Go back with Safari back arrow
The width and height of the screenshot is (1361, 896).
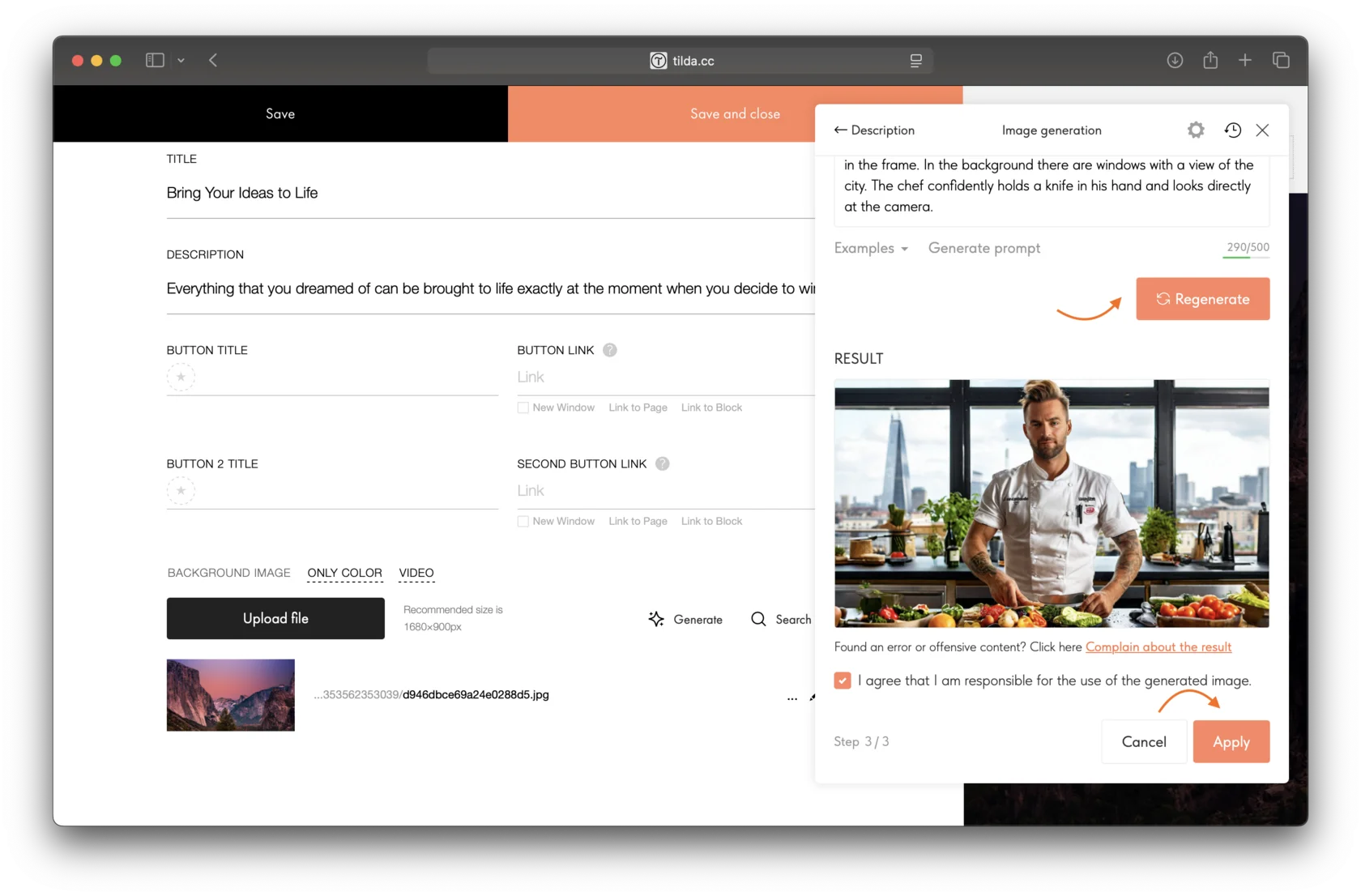pyautogui.click(x=213, y=60)
